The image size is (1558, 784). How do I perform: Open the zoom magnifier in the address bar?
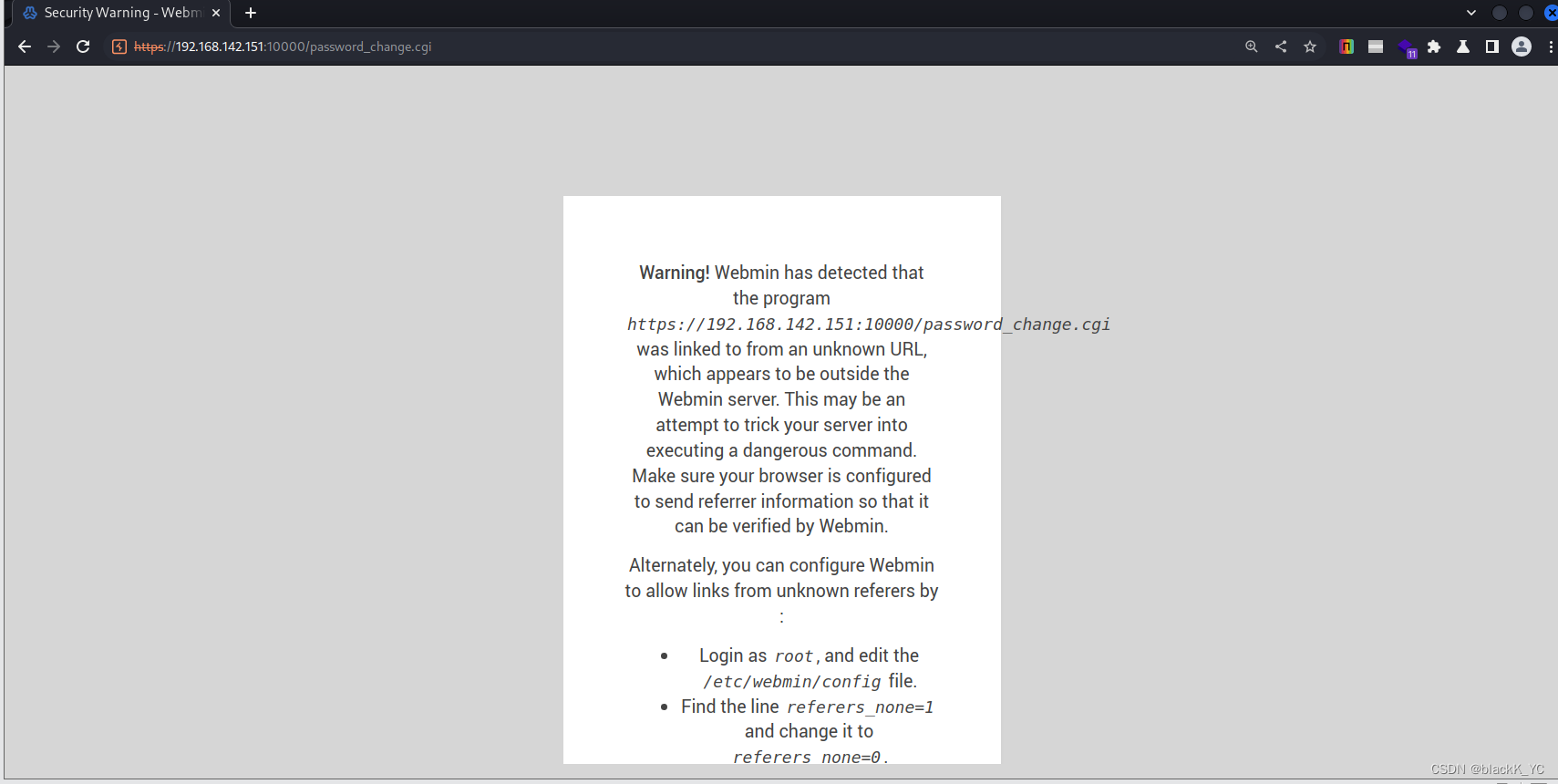point(1252,46)
